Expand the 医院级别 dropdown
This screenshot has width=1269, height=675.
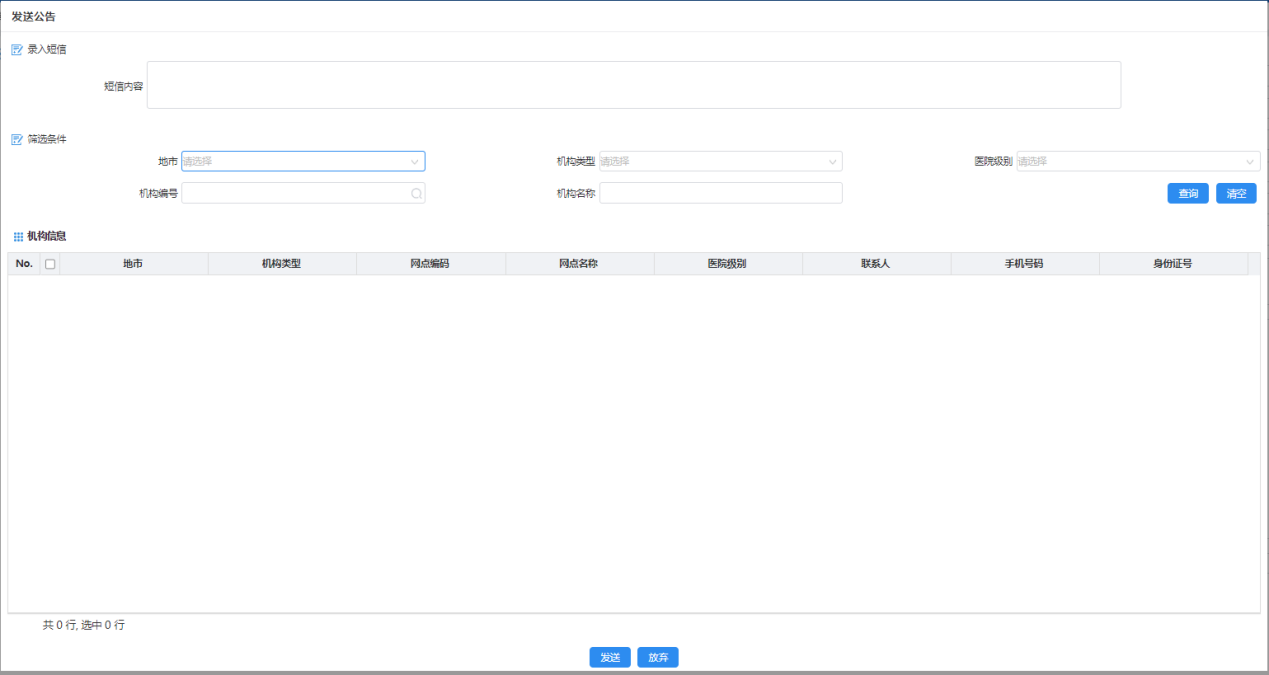click(x=1138, y=161)
